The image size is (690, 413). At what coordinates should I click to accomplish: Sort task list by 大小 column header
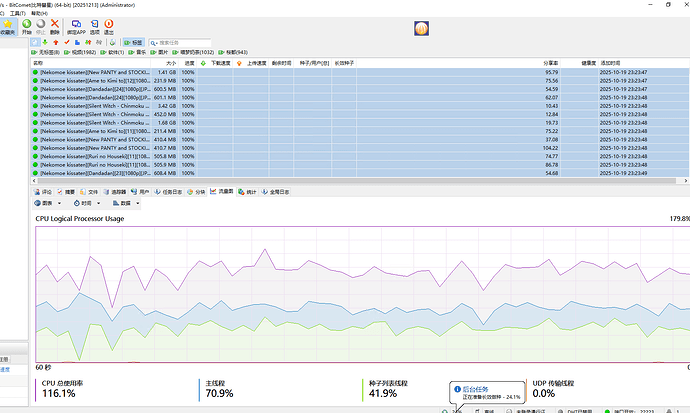[171, 62]
